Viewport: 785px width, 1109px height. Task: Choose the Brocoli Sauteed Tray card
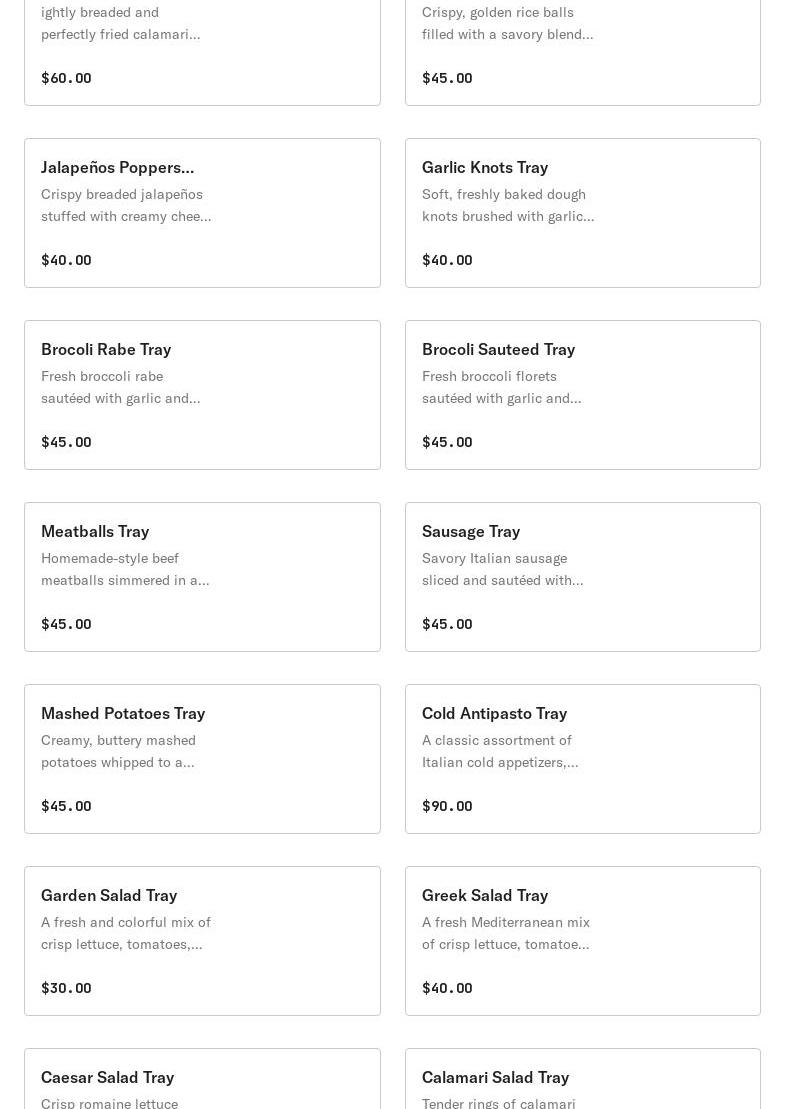(582, 394)
